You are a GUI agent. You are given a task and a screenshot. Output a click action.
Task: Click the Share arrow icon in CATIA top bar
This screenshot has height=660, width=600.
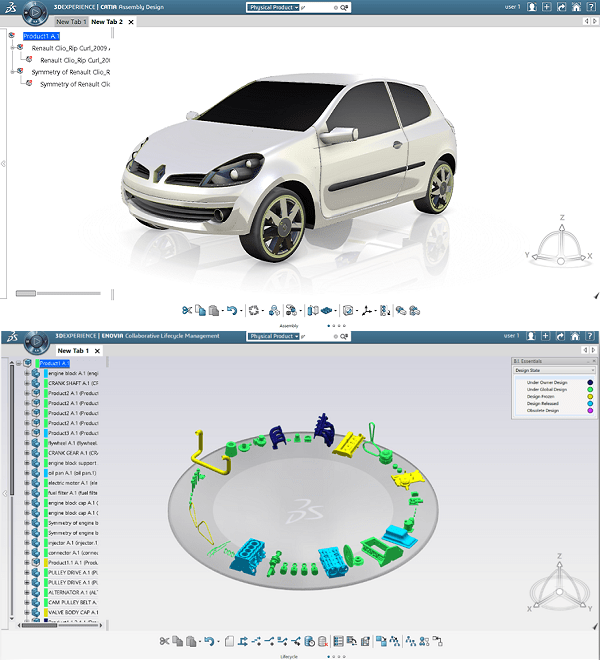(x=561, y=7)
